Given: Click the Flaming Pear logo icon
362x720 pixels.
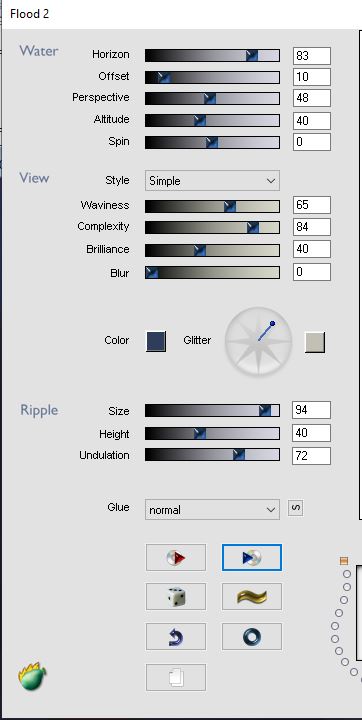Looking at the screenshot, I should [32, 676].
